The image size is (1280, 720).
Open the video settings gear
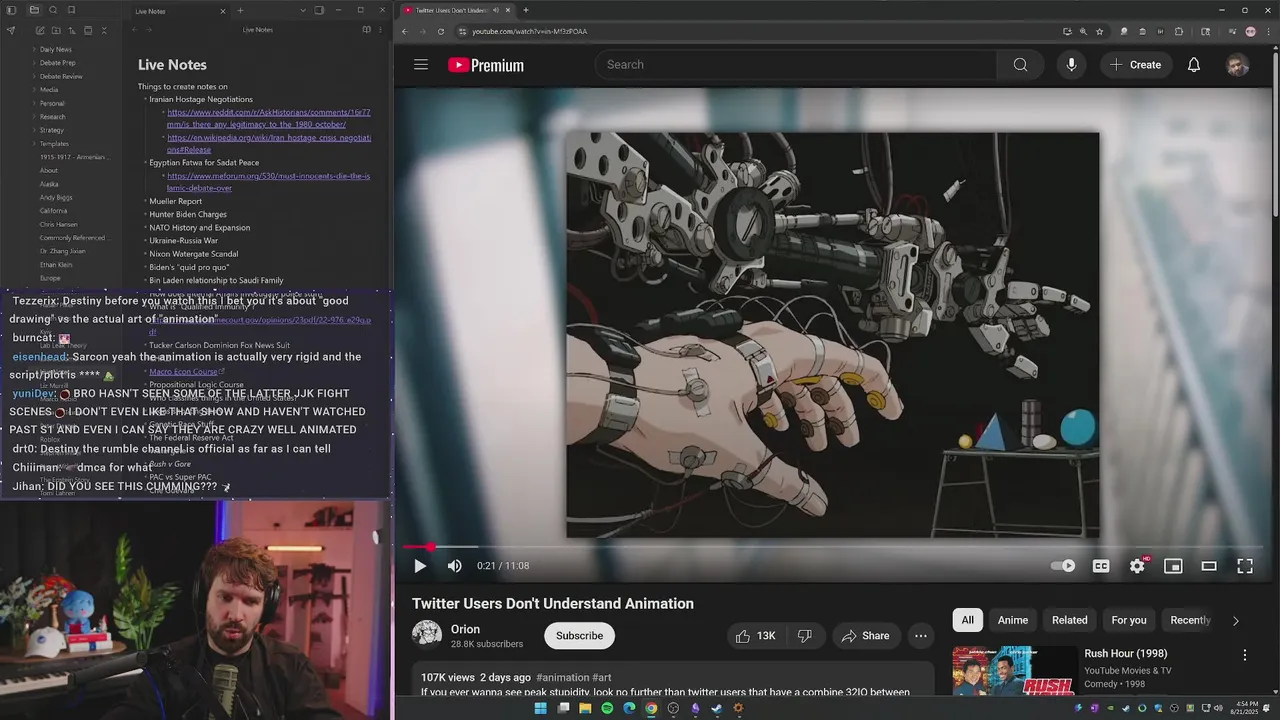click(x=1137, y=566)
